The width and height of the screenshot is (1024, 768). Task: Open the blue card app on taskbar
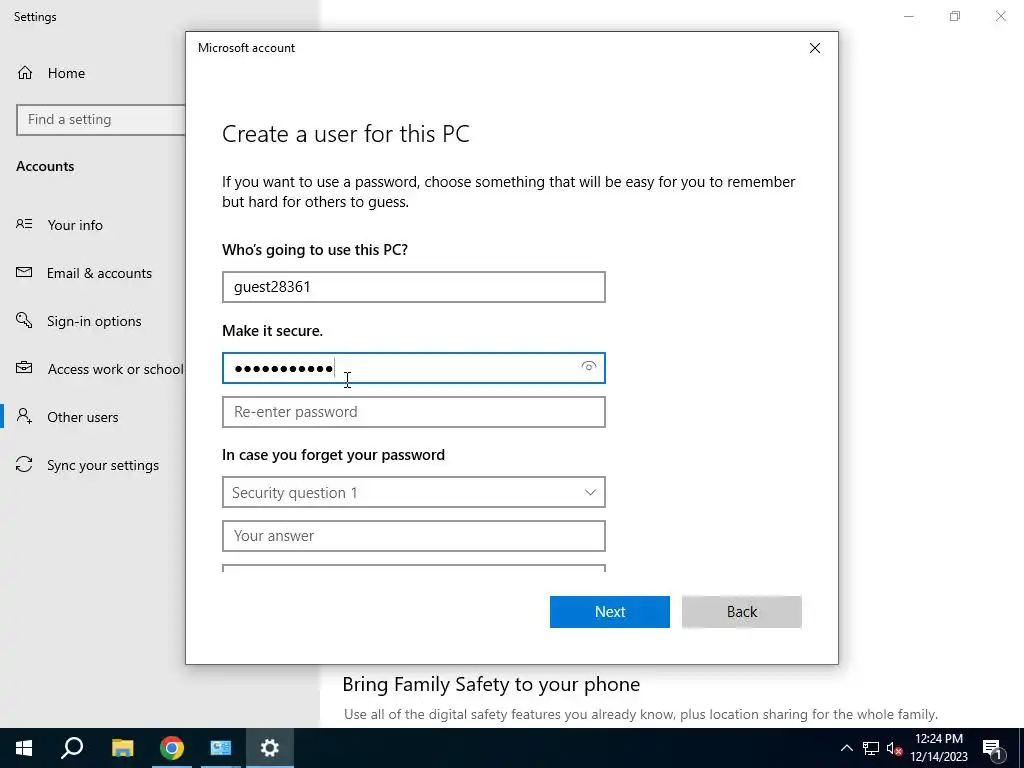point(221,748)
